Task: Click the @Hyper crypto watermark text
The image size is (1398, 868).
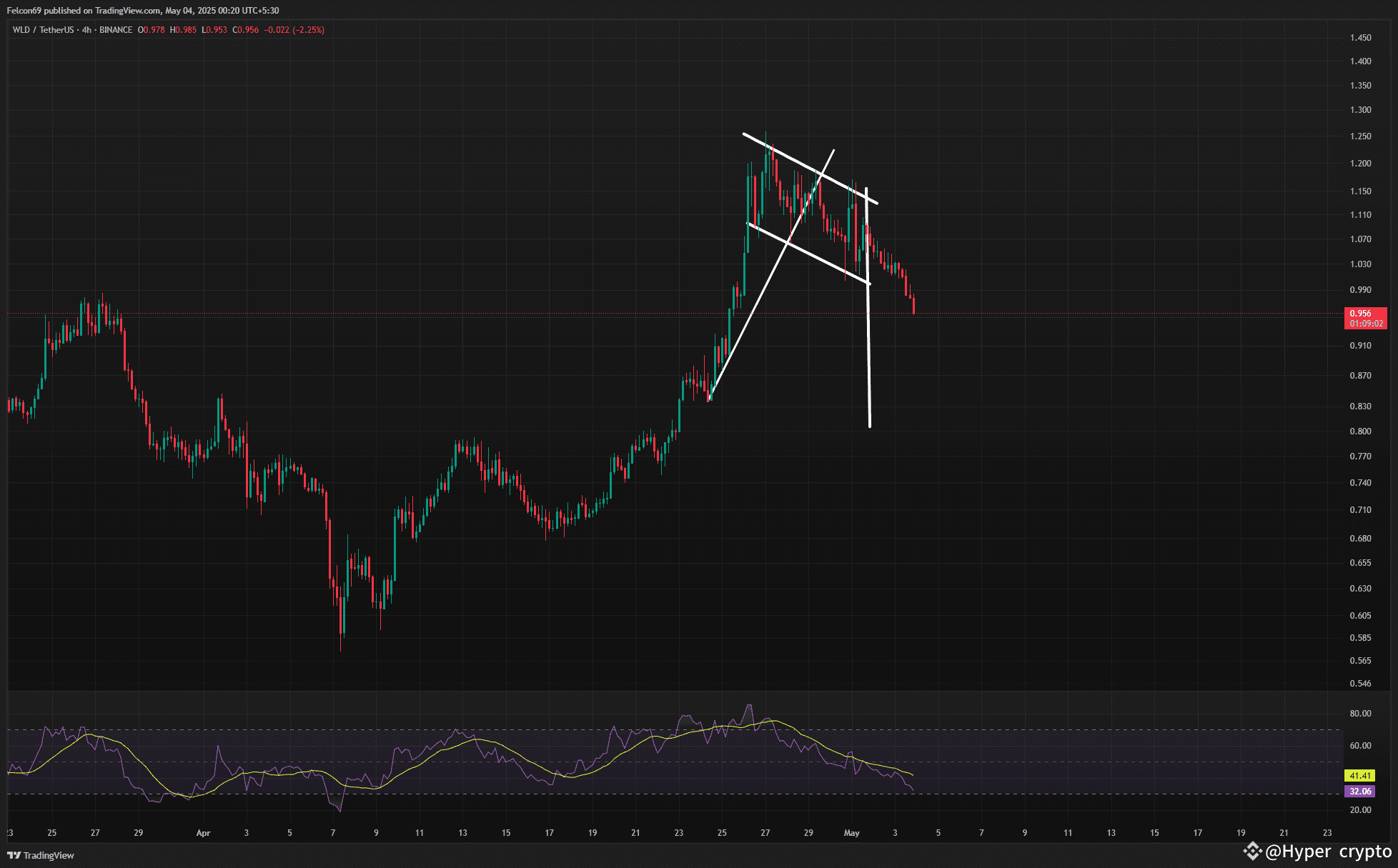Action: click(x=1328, y=851)
